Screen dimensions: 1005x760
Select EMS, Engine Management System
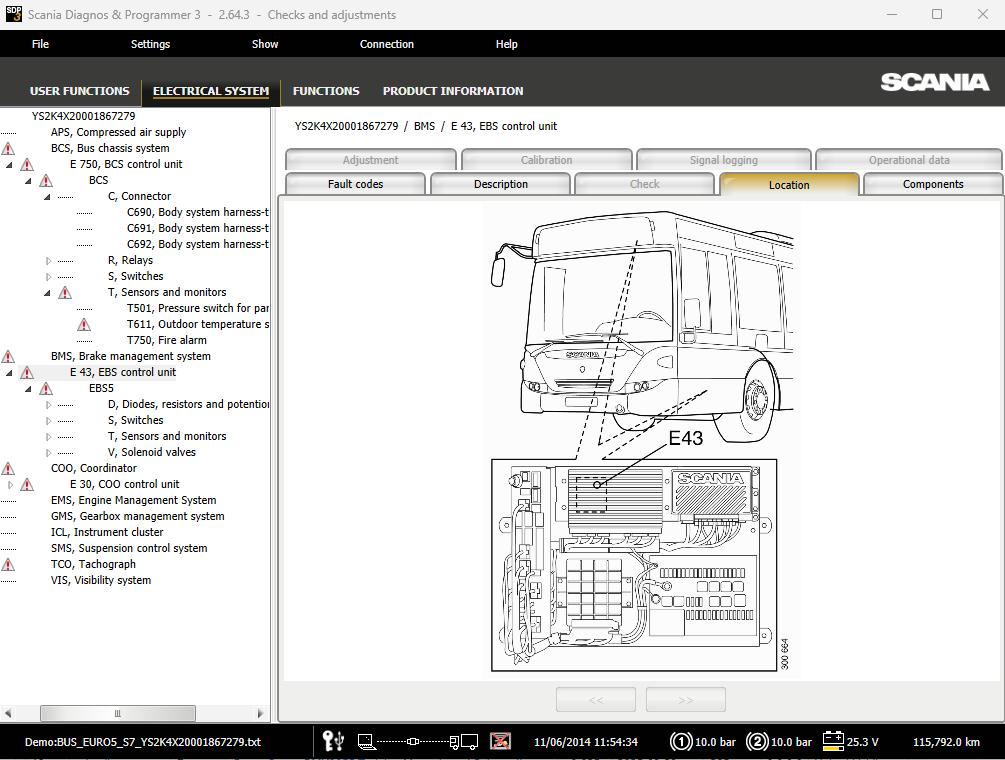(133, 500)
